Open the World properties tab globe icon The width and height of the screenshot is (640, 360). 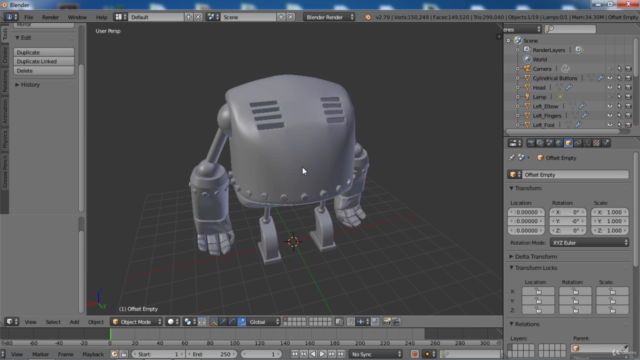pos(559,143)
